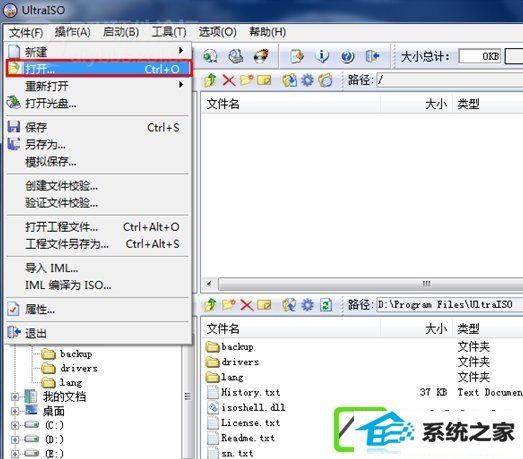Click the burn disc flame icon
This screenshot has height=459, width=523.
[x=261, y=56]
